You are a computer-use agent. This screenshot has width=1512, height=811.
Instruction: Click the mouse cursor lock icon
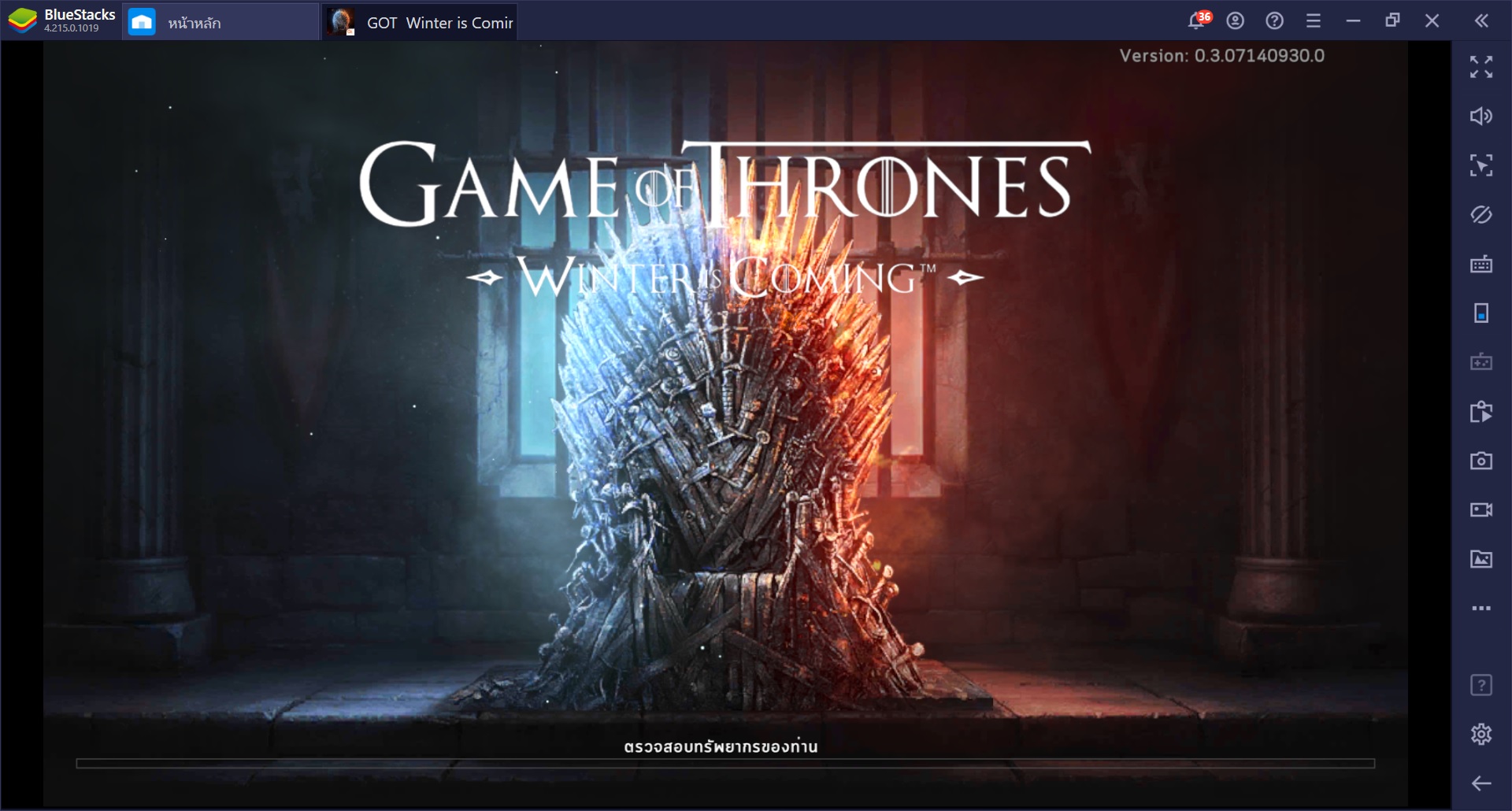[1481, 165]
